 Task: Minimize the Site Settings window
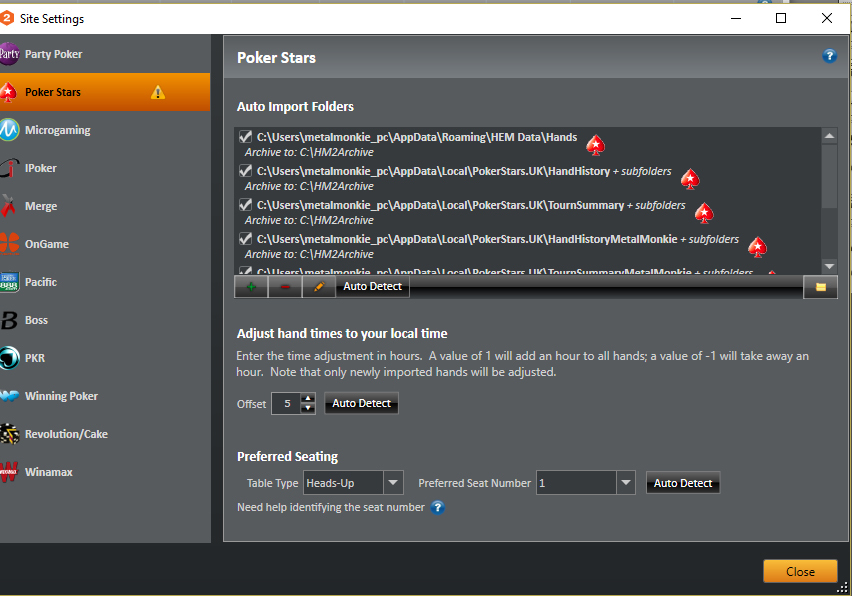point(736,18)
